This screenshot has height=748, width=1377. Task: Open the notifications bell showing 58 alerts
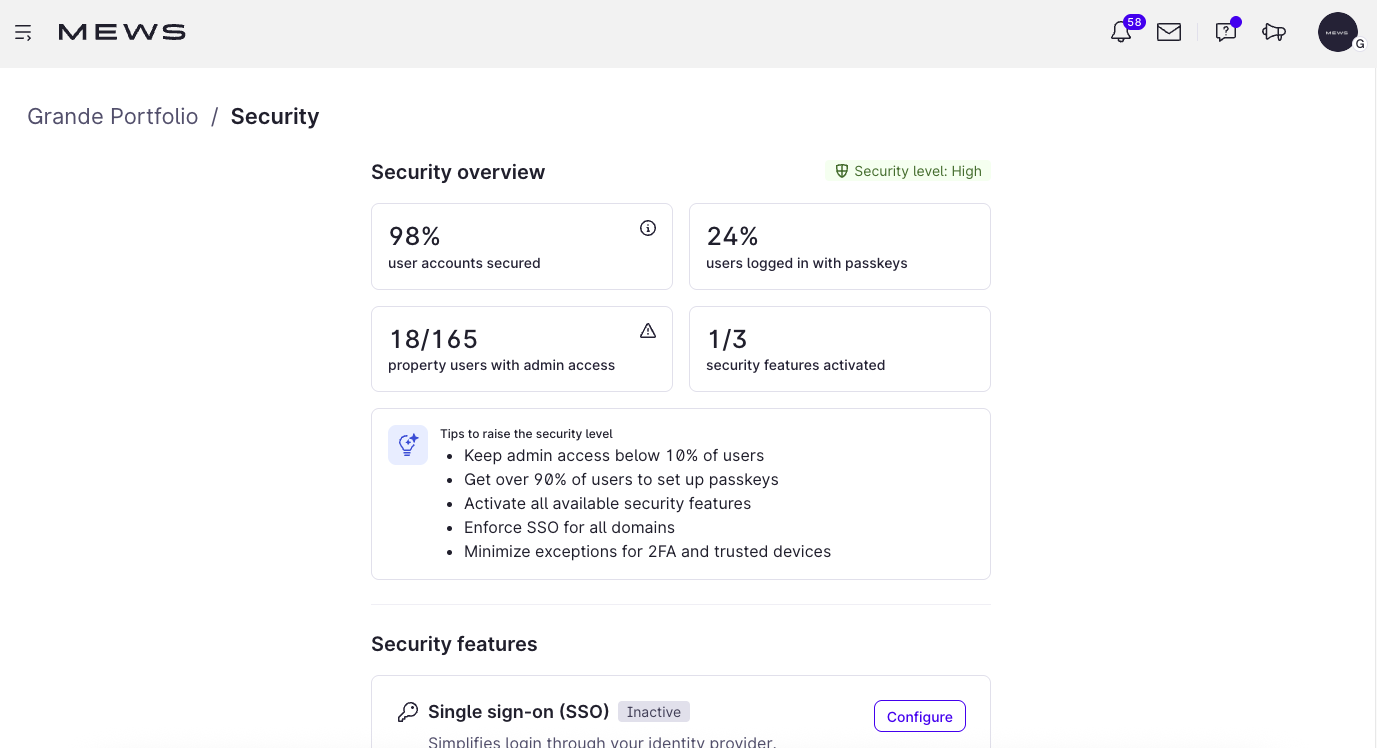pos(1120,32)
